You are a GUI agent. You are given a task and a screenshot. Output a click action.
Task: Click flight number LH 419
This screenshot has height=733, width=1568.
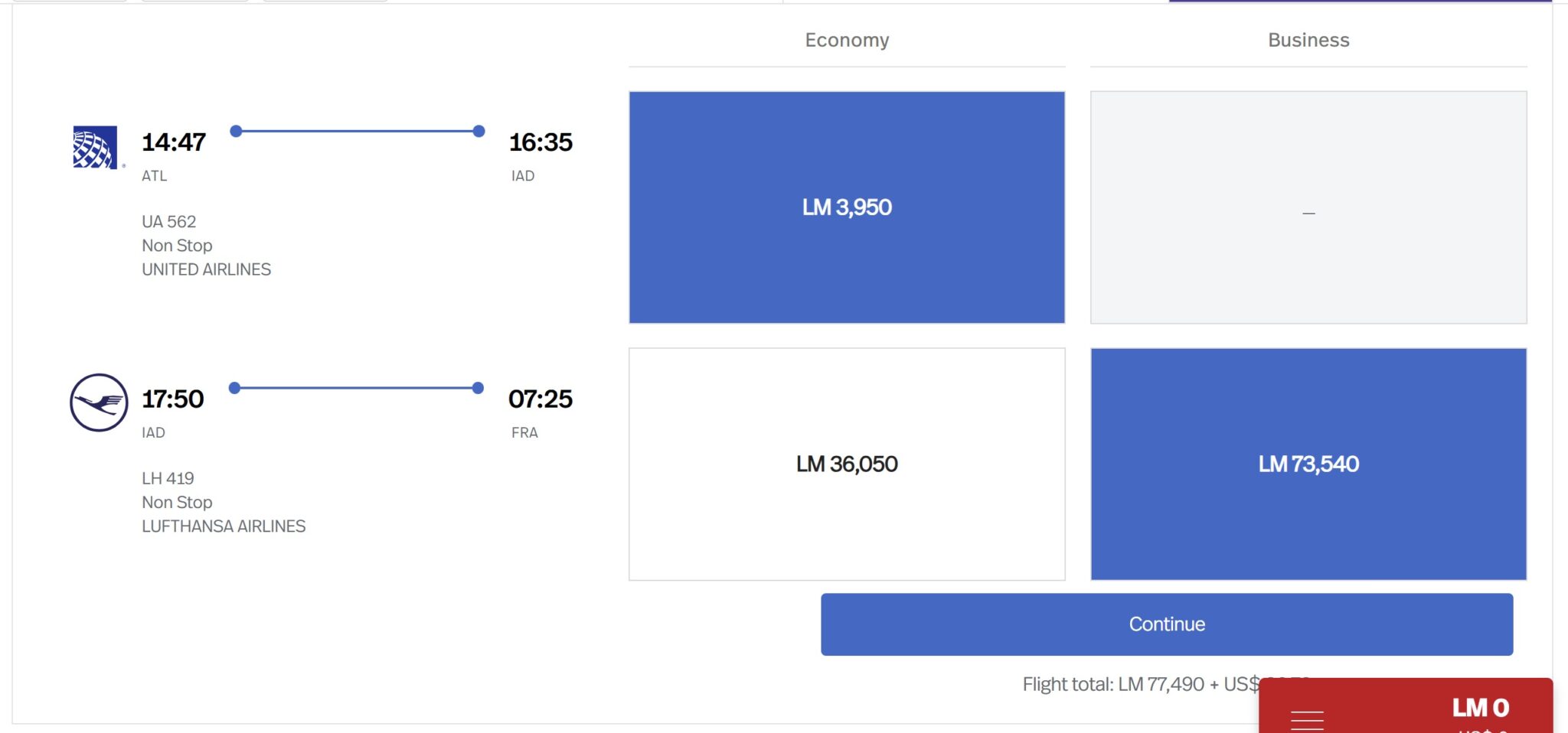tap(168, 479)
